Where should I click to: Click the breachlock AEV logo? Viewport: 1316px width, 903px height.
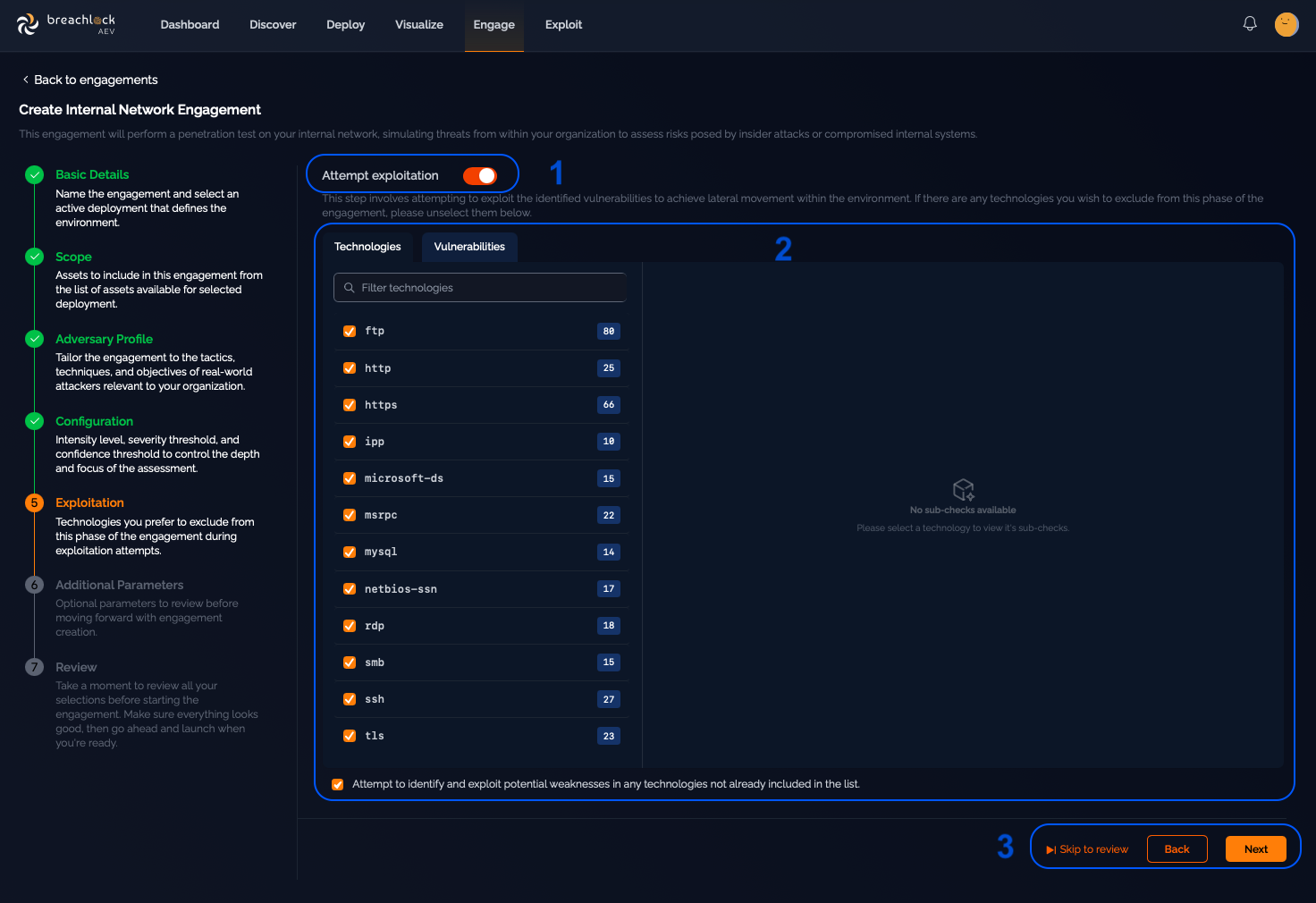[x=66, y=24]
